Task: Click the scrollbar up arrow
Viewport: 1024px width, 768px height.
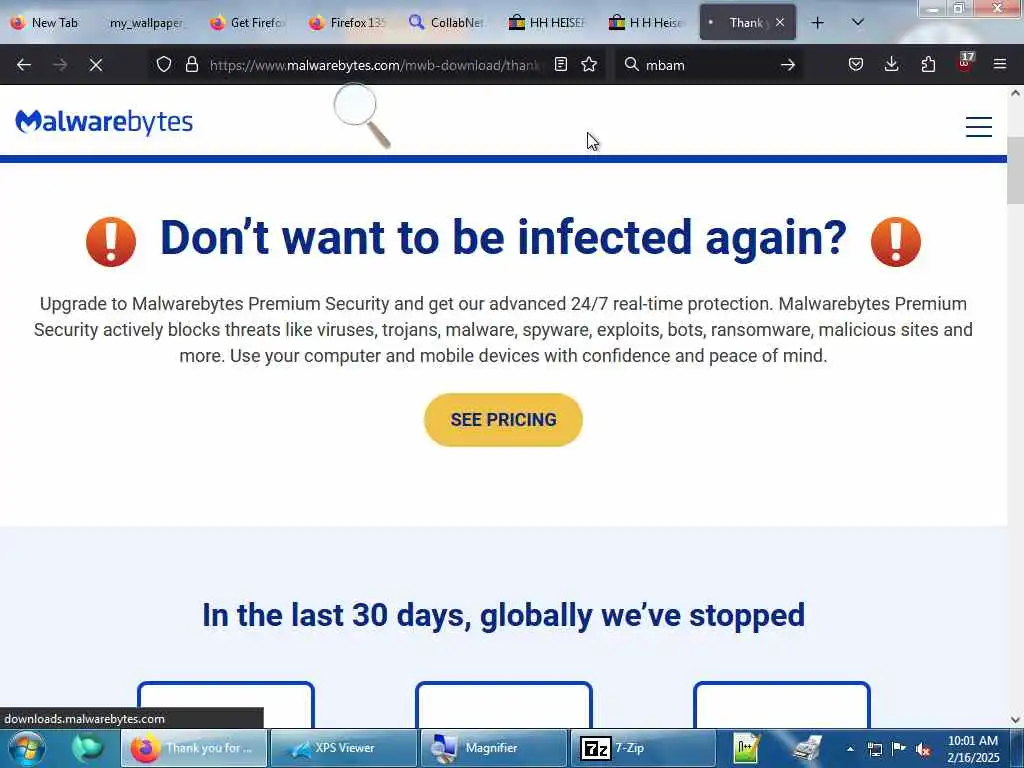Action: point(1015,93)
